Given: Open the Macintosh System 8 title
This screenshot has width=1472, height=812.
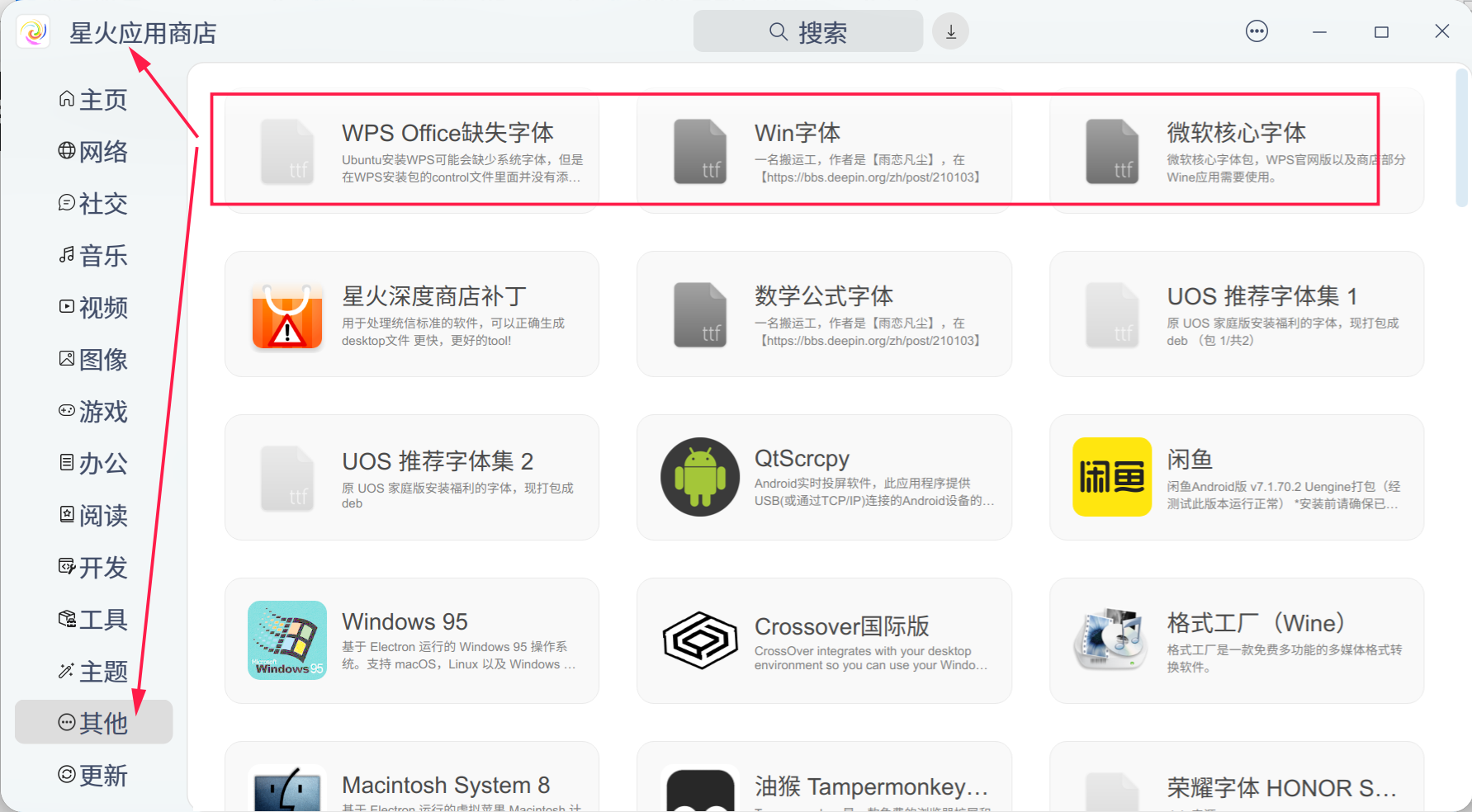Looking at the screenshot, I should (446, 785).
